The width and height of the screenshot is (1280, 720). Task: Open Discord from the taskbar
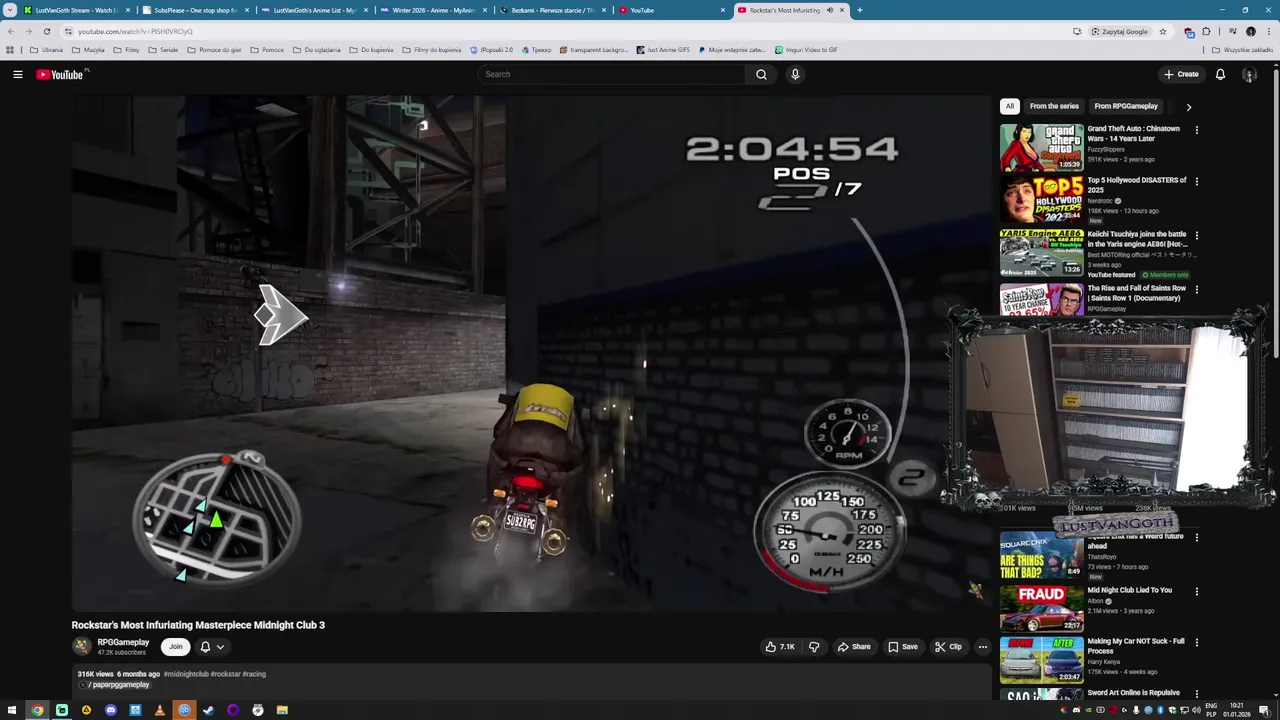pos(110,710)
